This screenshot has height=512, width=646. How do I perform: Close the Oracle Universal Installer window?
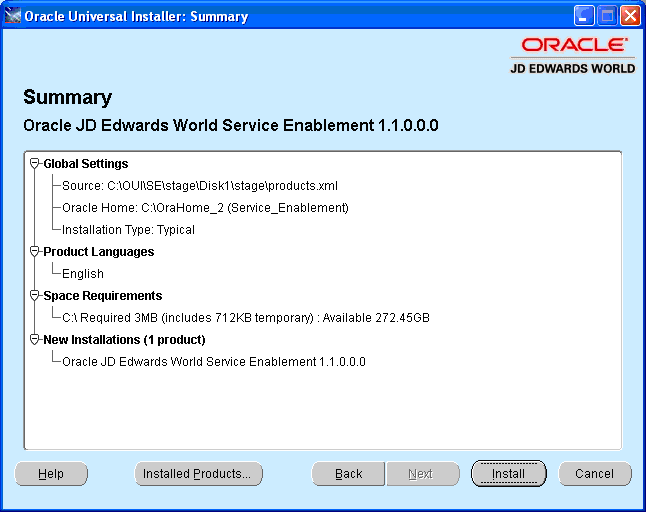tap(630, 16)
